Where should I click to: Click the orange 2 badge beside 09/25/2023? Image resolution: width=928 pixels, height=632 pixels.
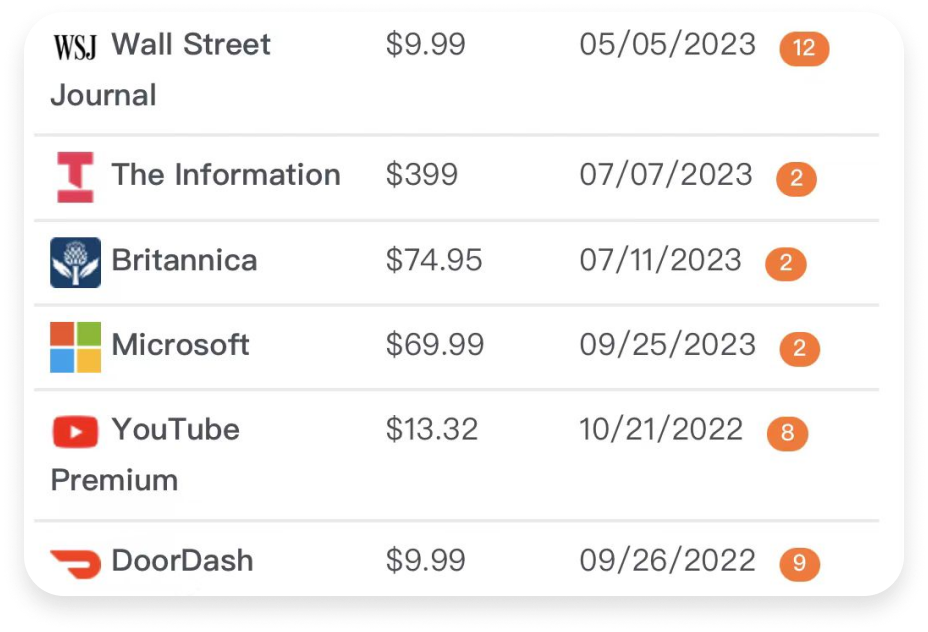pos(799,349)
